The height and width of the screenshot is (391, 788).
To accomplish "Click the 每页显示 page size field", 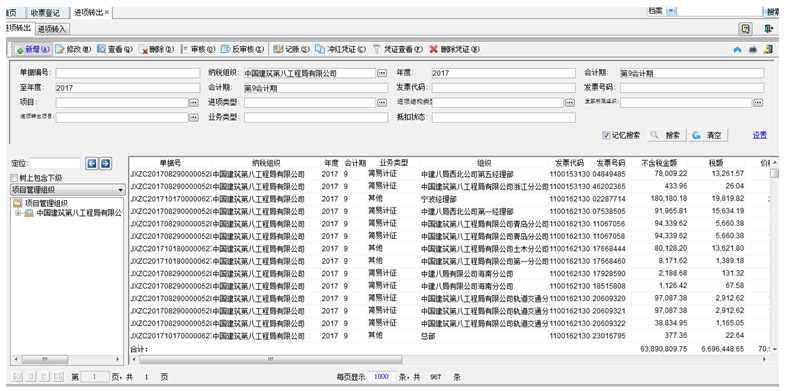I will tap(381, 376).
